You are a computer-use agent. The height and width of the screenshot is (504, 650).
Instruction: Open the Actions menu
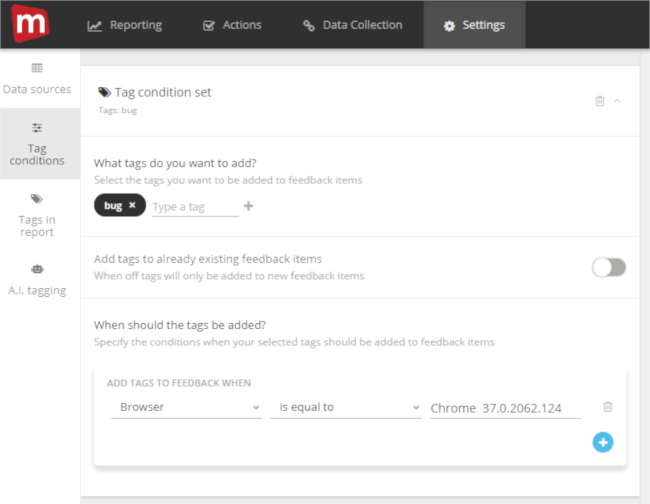coord(232,25)
